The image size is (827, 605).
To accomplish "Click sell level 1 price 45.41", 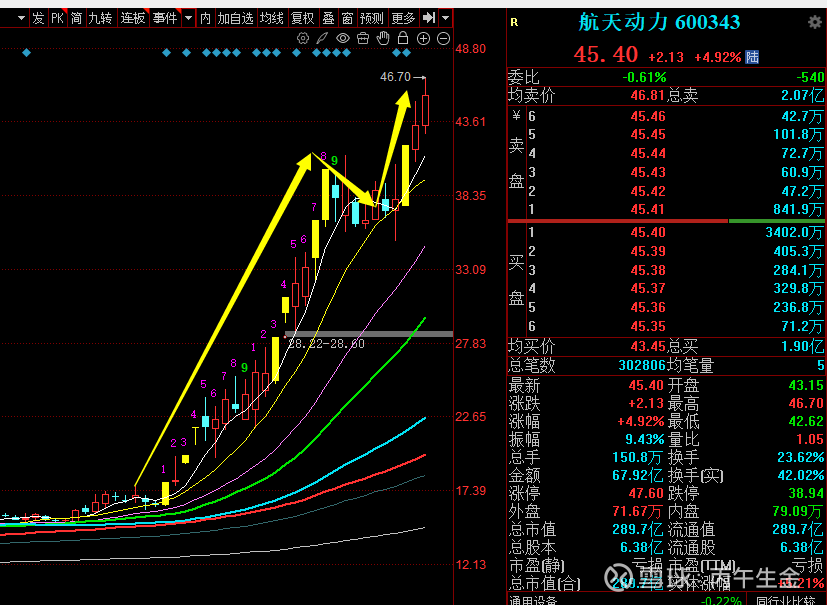I will (648, 209).
